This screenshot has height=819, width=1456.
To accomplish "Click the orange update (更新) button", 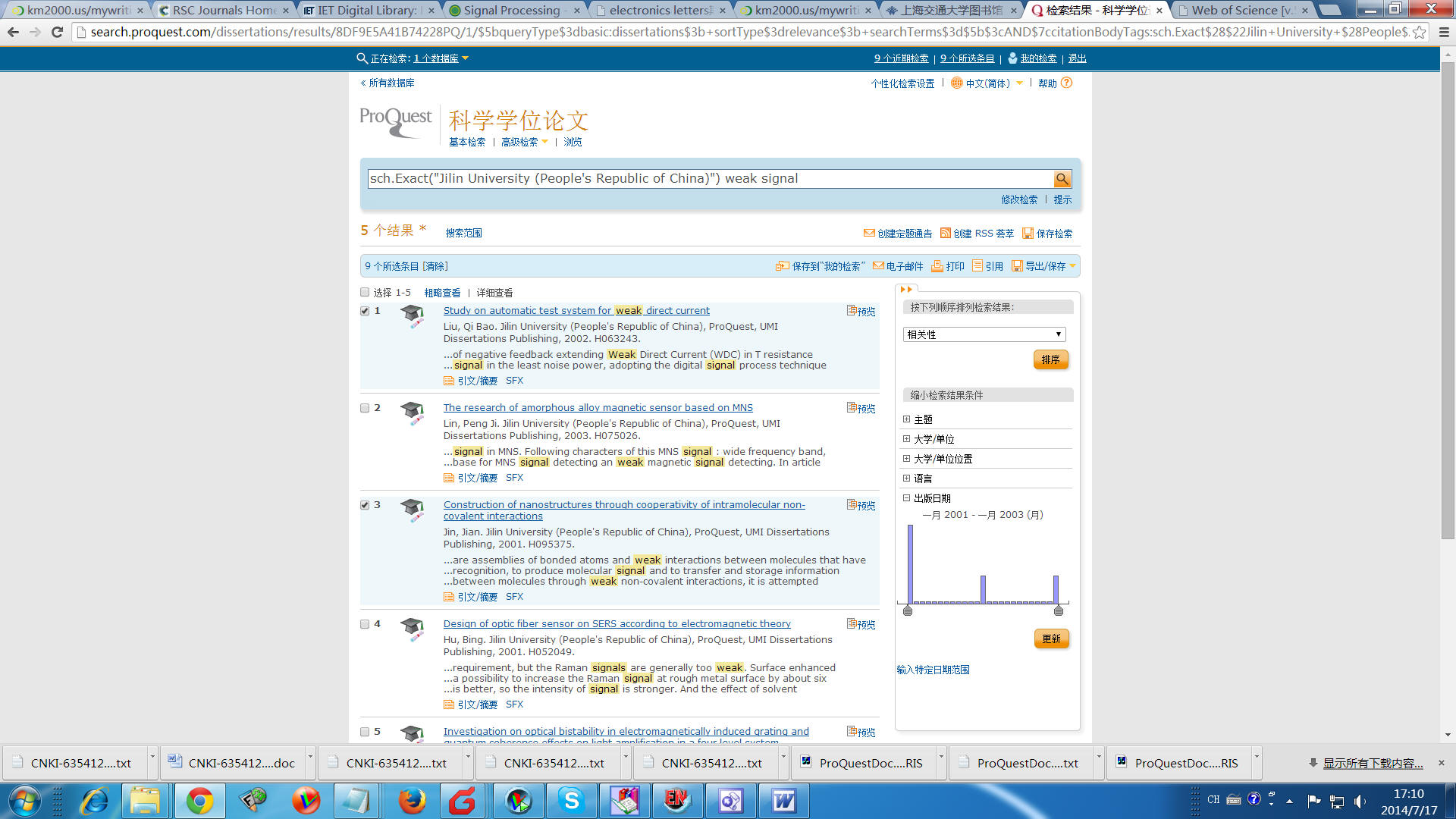I will pos(1051,639).
